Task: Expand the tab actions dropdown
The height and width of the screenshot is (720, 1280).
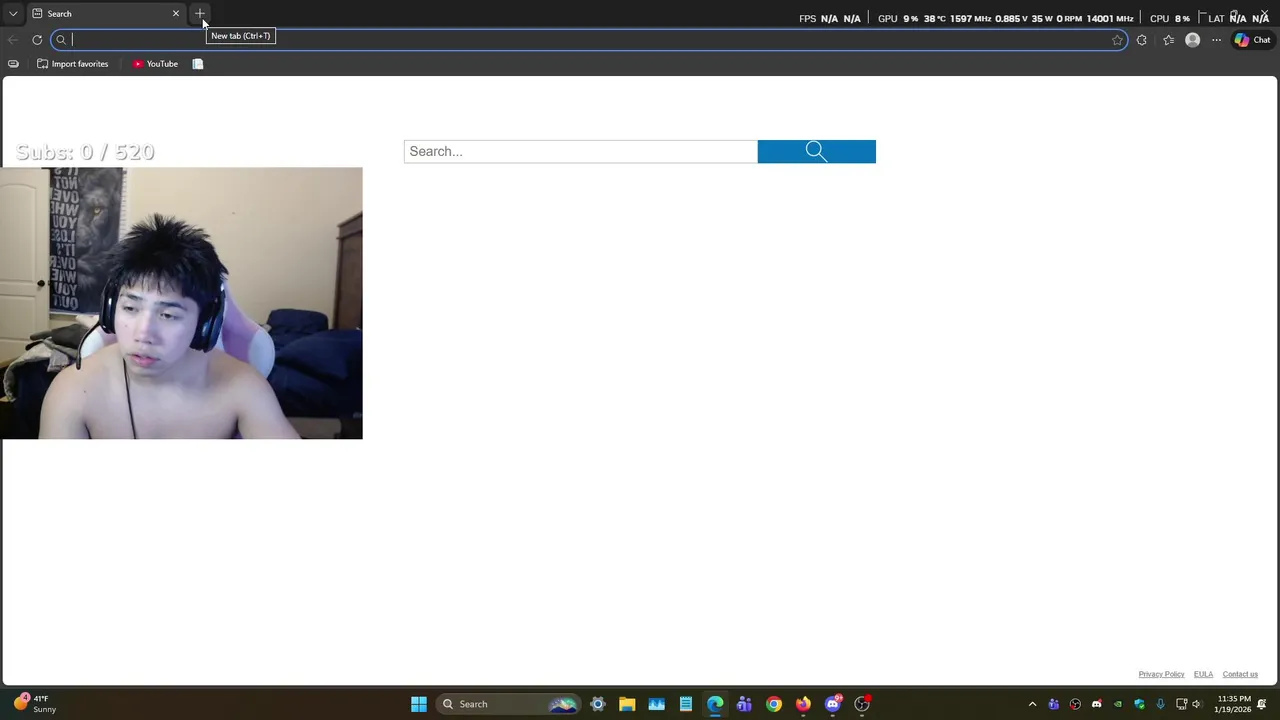Action: click(13, 14)
